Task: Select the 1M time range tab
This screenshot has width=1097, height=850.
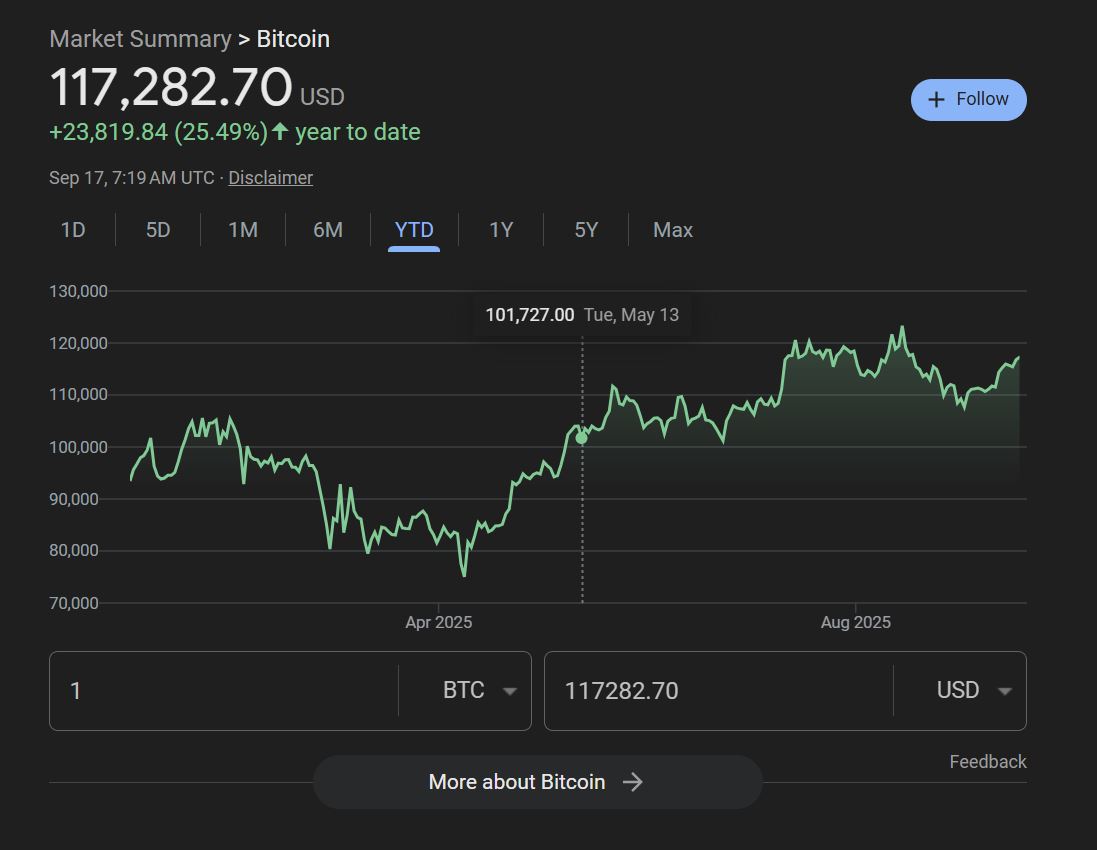Action: 243,229
